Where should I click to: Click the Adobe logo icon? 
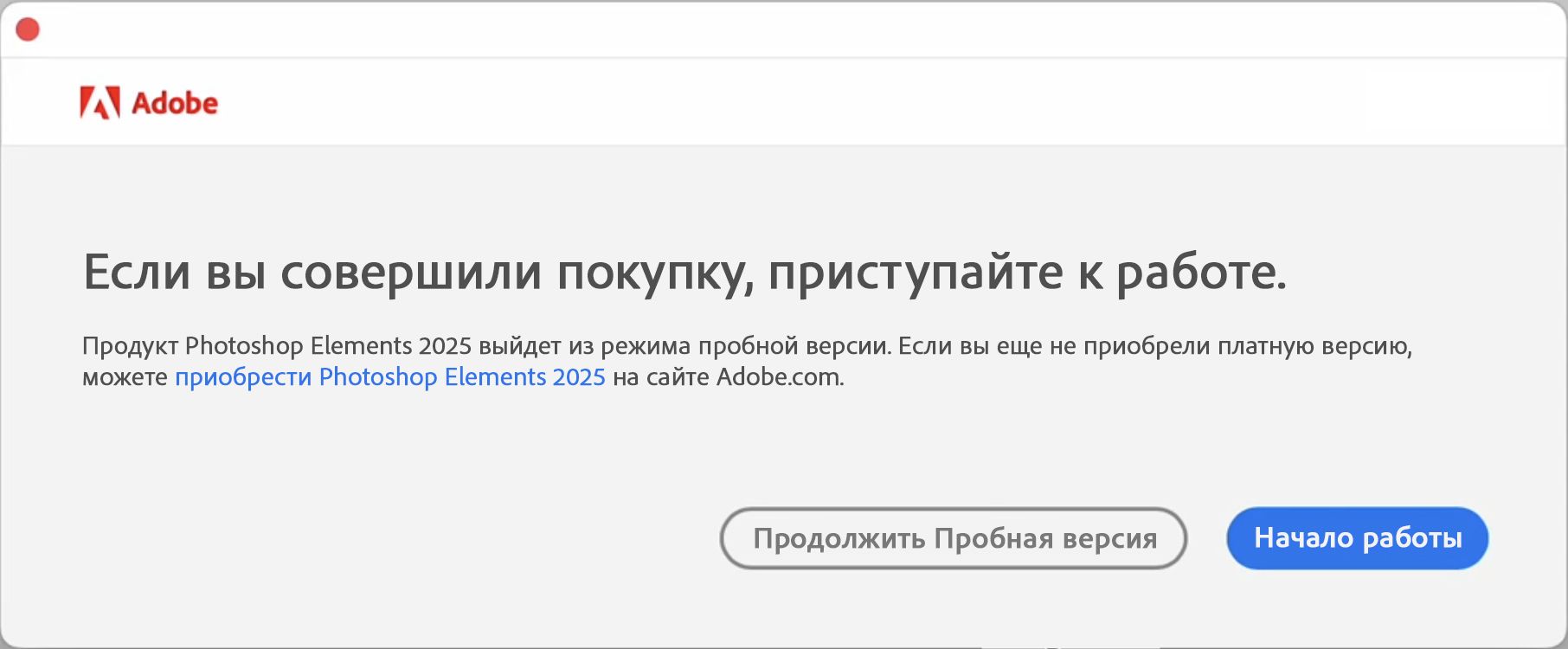click(100, 103)
